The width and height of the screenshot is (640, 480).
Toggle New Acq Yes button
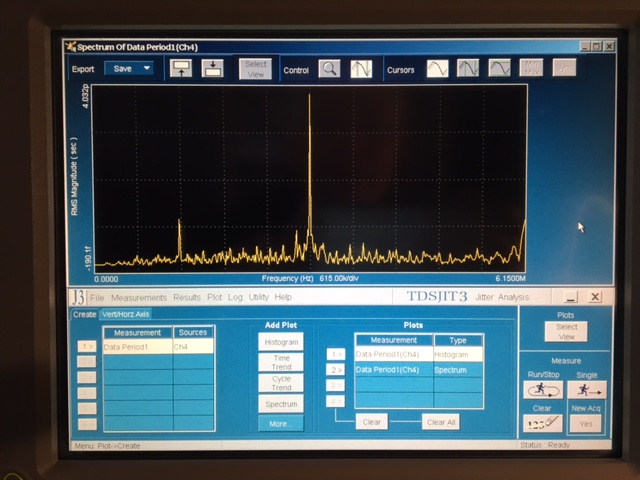click(x=586, y=424)
